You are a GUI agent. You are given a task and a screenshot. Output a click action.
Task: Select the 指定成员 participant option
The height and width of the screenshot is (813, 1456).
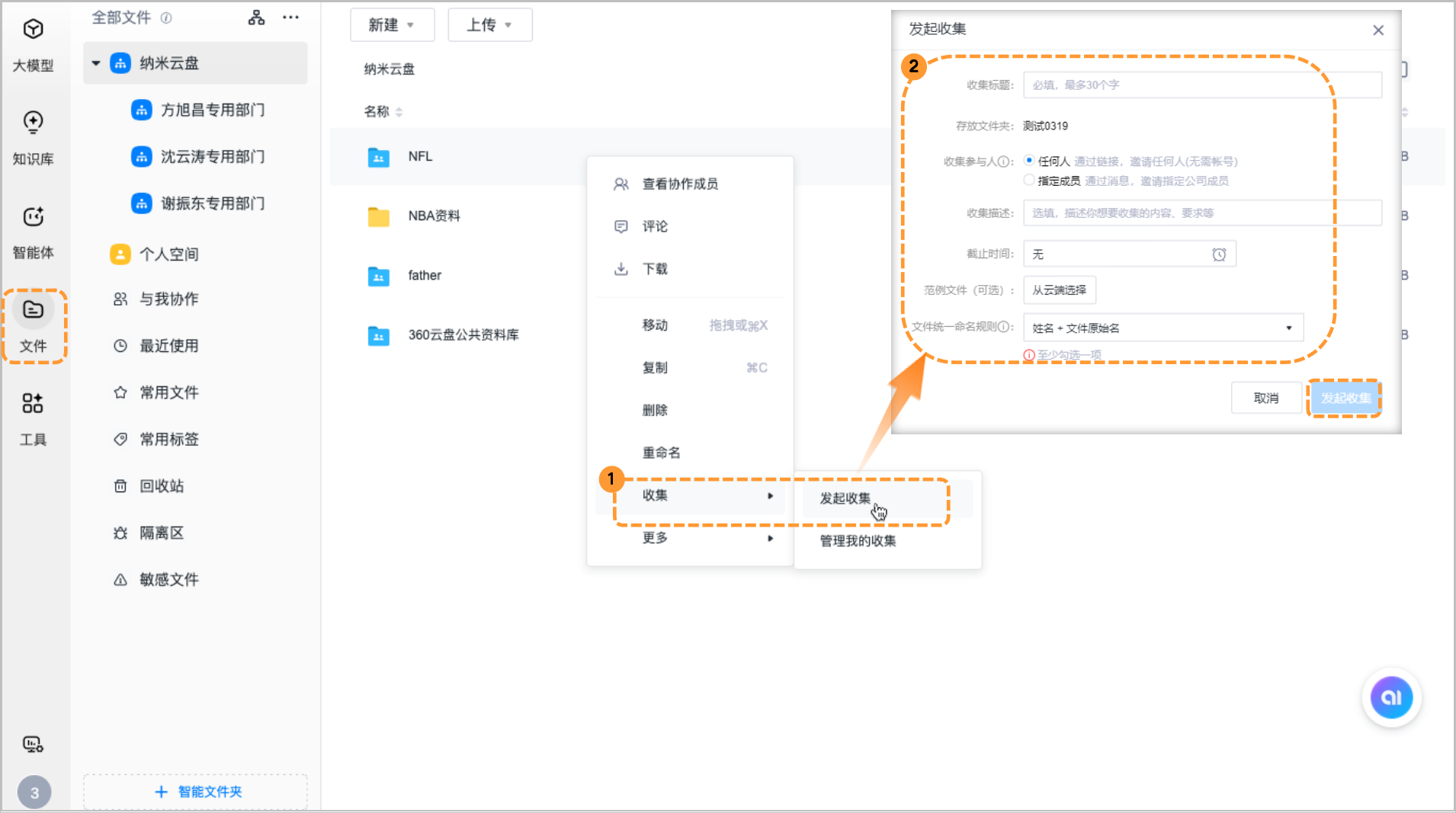pyautogui.click(x=1029, y=180)
